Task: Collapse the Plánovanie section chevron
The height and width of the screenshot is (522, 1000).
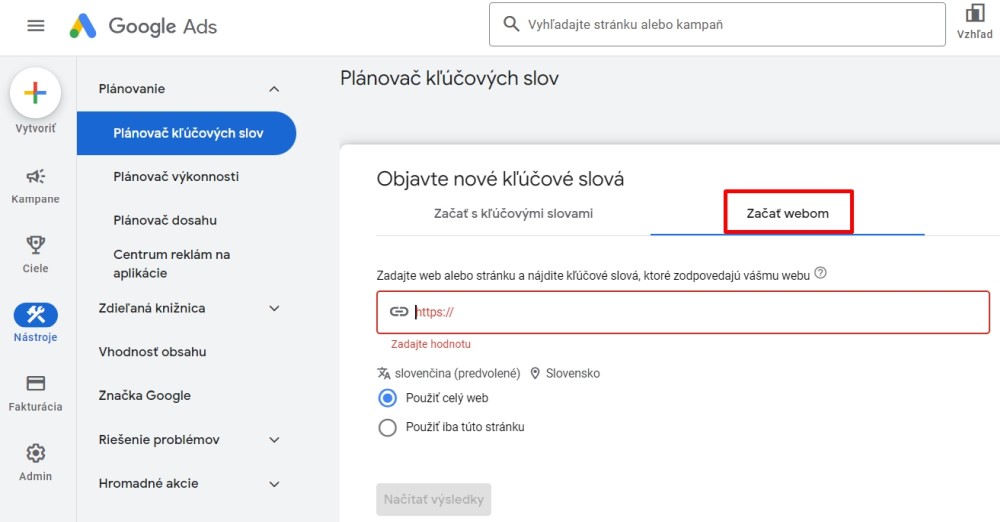Action: (274, 89)
